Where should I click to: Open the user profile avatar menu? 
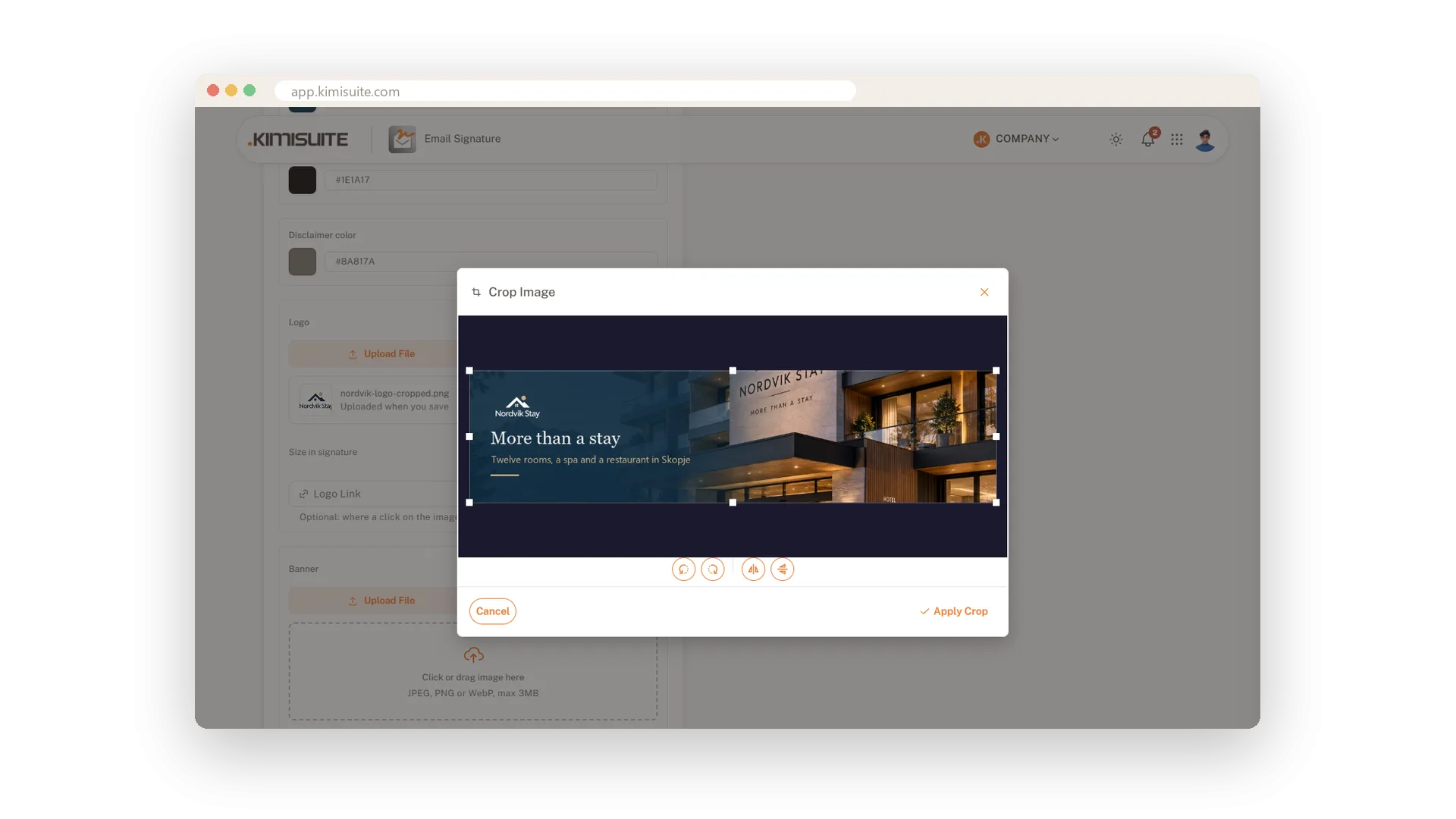(1205, 140)
